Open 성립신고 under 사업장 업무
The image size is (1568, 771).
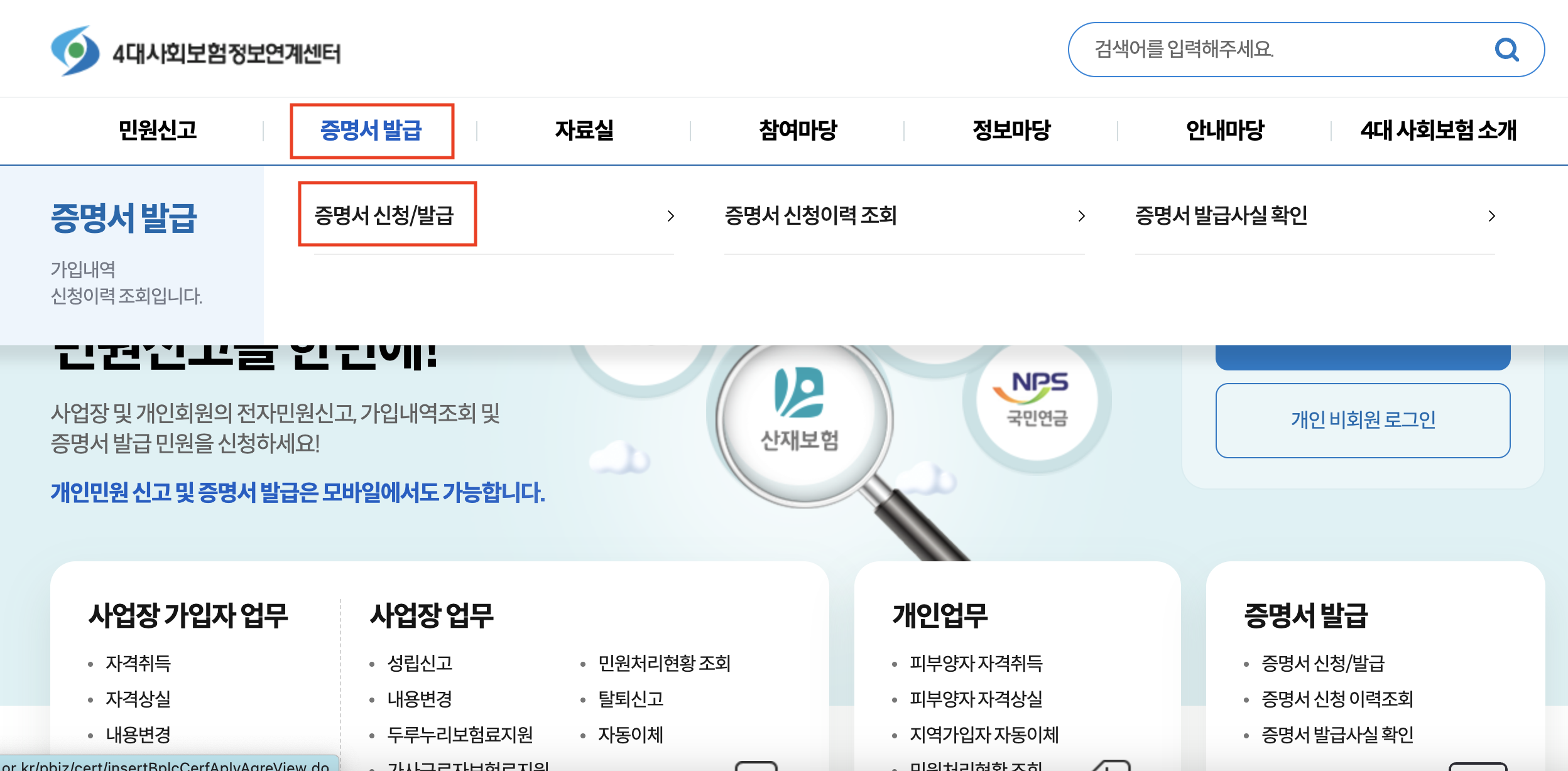420,663
